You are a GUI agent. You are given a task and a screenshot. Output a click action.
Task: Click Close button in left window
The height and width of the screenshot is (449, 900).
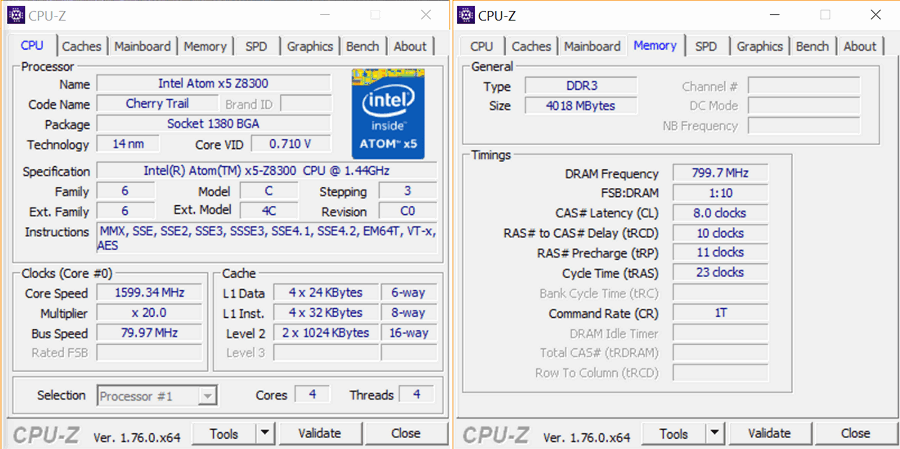(406, 433)
